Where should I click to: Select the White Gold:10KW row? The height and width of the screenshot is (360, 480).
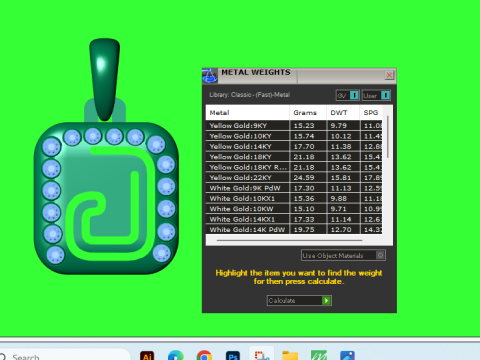click(x=294, y=209)
